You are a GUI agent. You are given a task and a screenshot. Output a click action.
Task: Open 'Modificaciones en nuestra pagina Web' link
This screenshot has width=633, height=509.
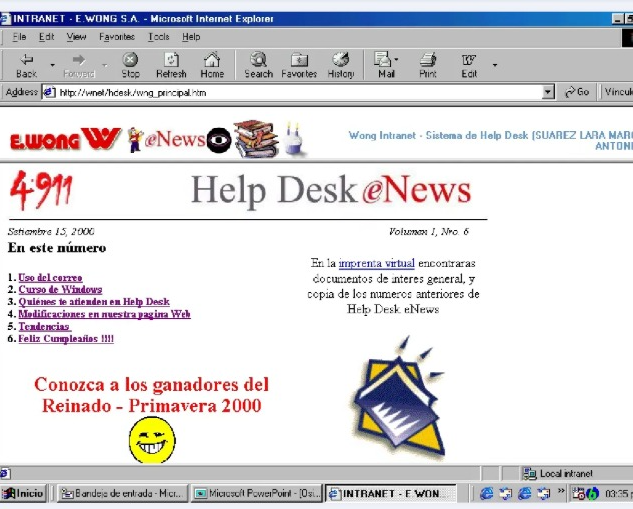104,314
